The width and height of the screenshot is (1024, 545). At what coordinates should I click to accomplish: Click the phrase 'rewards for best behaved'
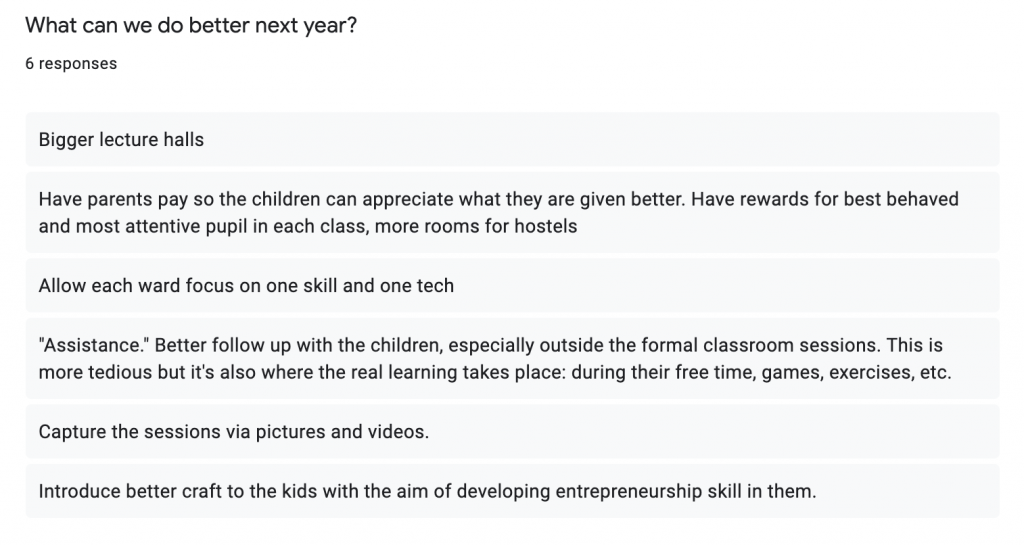845,198
